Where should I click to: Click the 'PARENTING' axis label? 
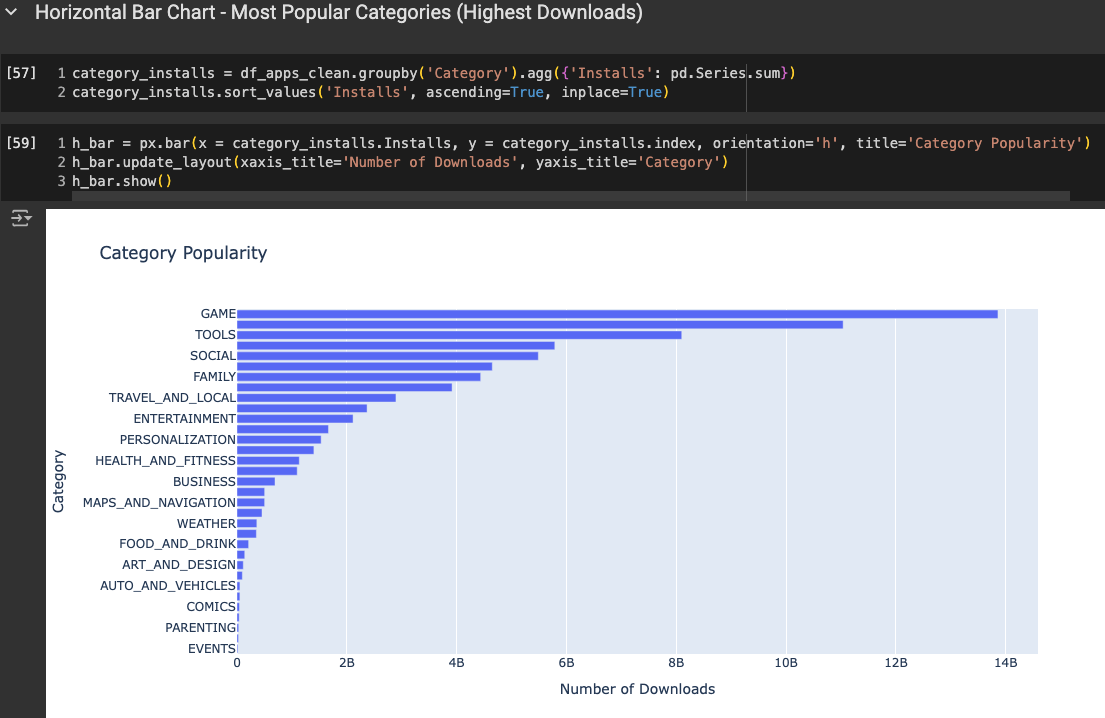point(201,628)
